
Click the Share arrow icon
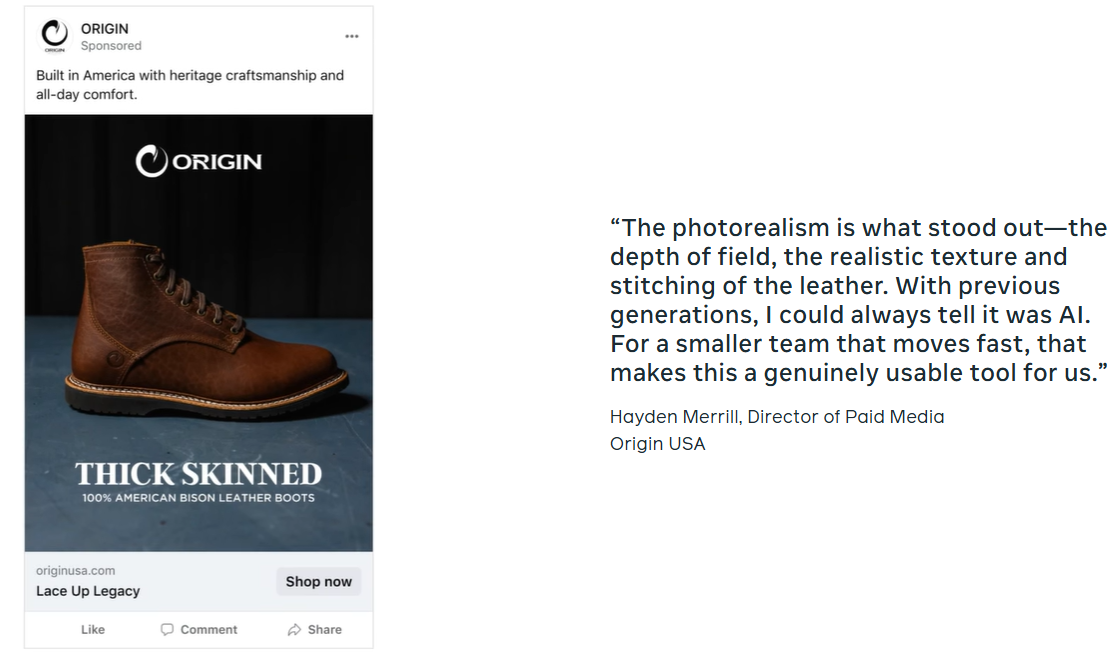click(x=294, y=629)
